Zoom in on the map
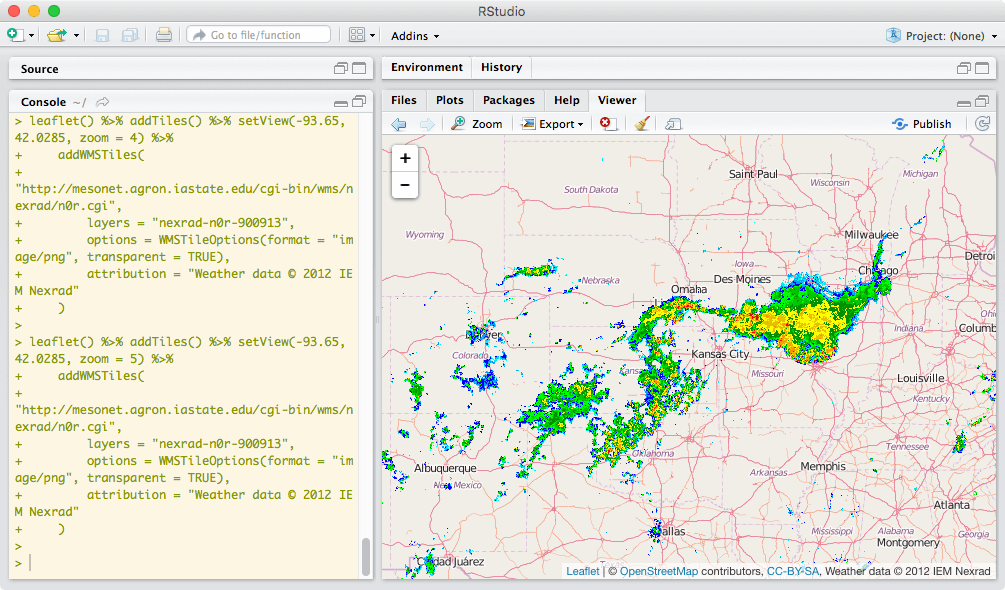 click(x=405, y=158)
